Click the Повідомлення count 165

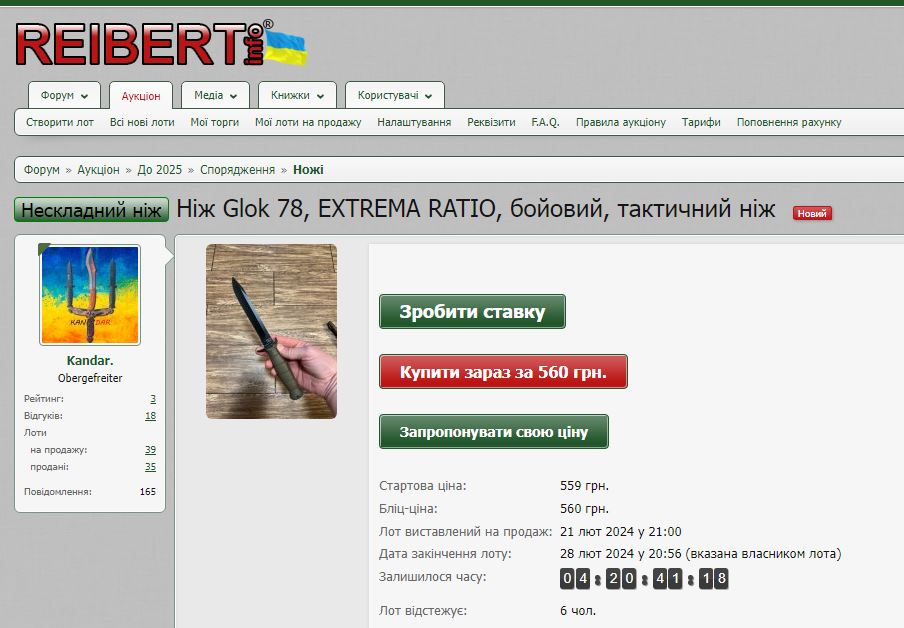pos(148,492)
